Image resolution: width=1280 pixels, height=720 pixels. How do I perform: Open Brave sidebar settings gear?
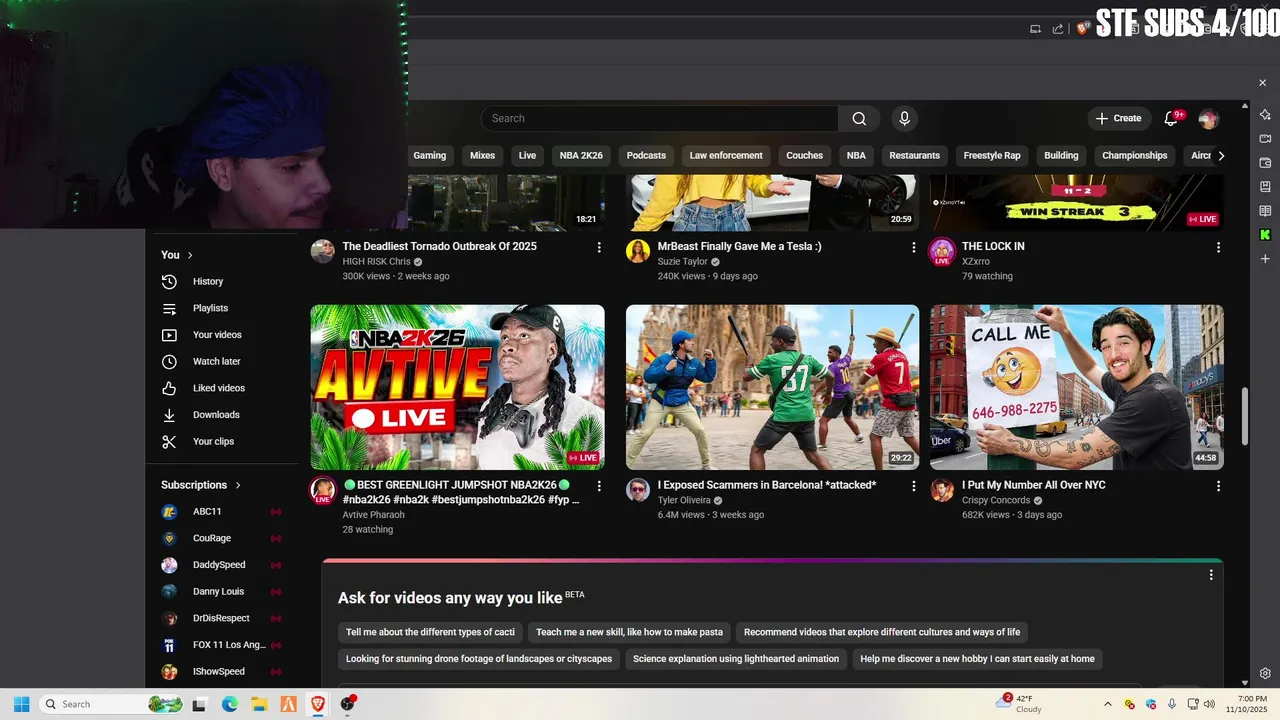click(1265, 673)
